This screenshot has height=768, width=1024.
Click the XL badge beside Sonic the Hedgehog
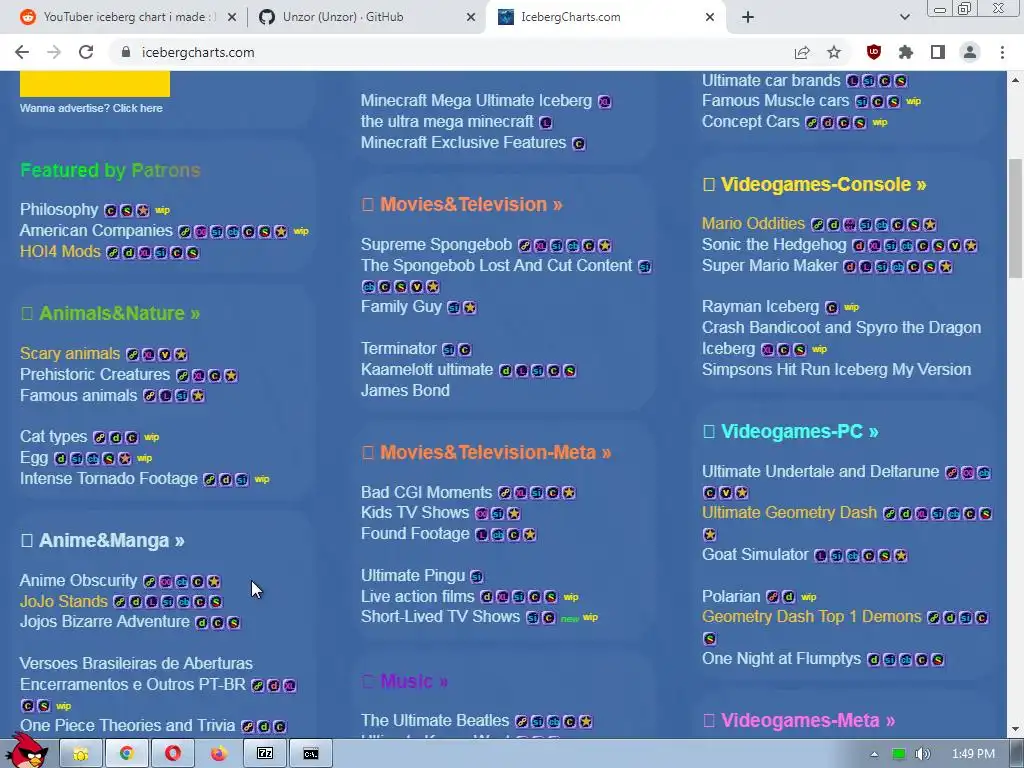[874, 246]
